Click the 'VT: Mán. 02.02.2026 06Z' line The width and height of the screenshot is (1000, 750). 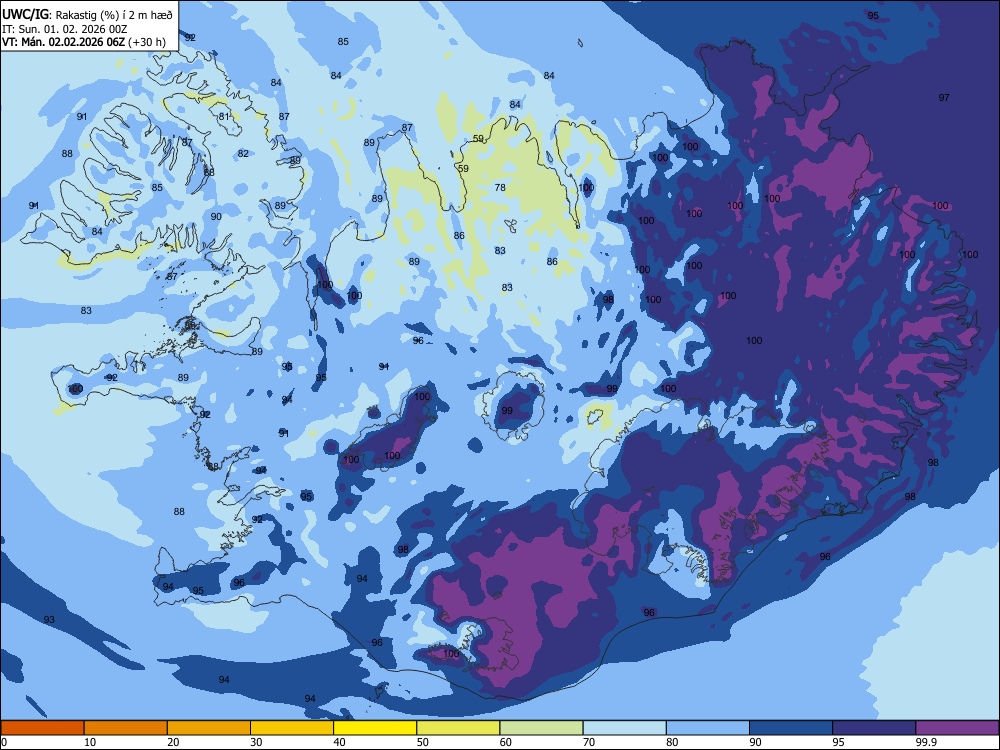(x=63, y=42)
